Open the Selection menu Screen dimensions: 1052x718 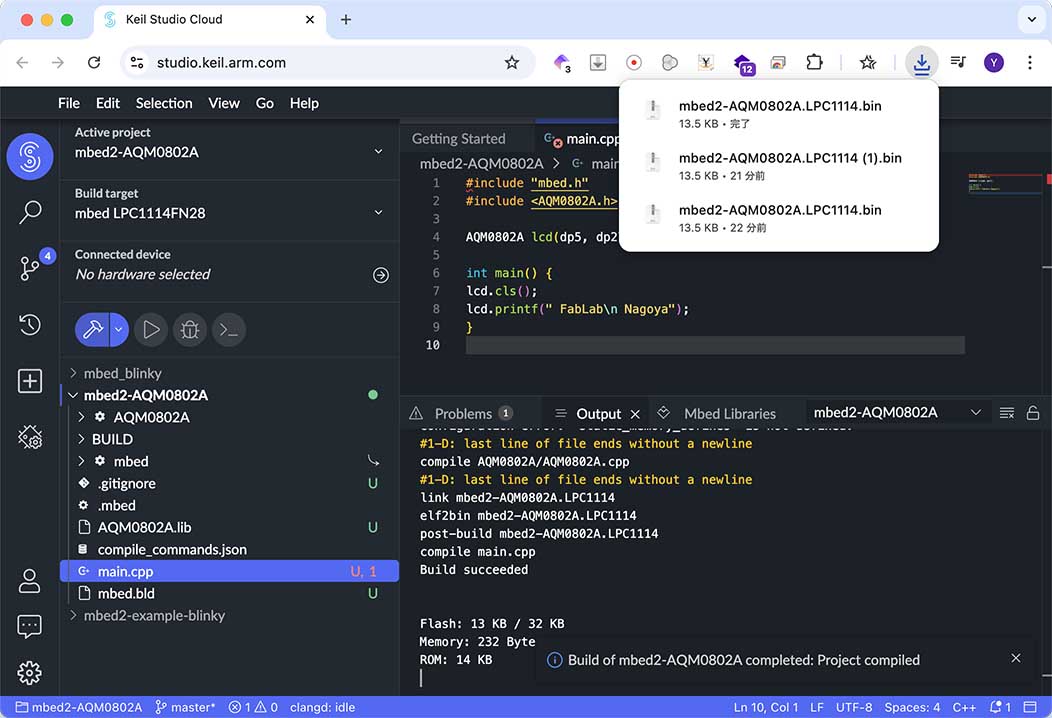pos(164,103)
